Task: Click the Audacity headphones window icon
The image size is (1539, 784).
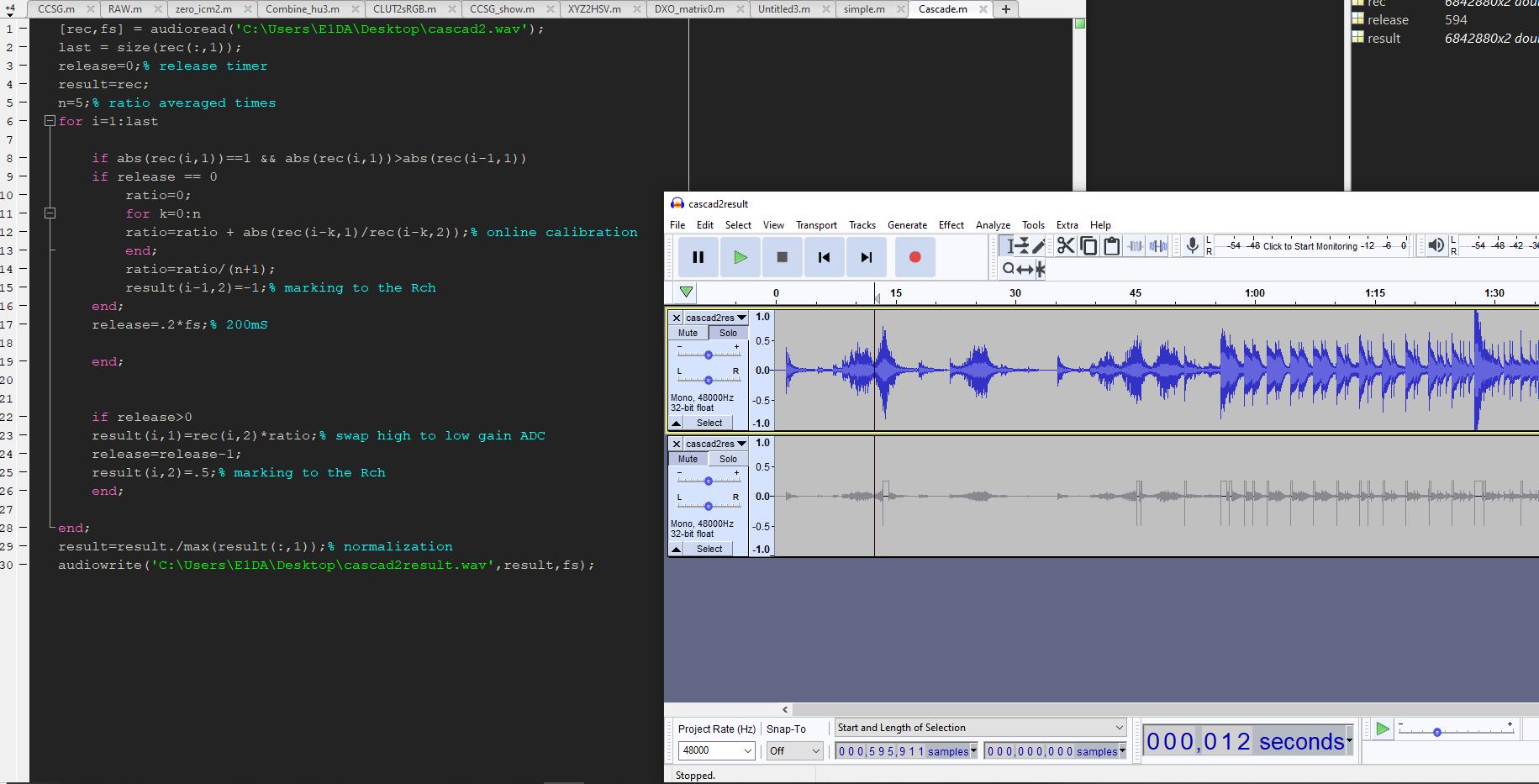Action: [677, 203]
